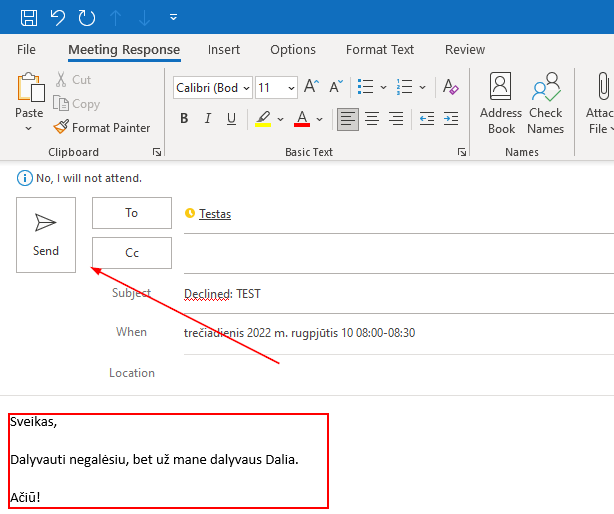Toggle underline formatting
This screenshot has width=614, height=514.
pos(232,119)
